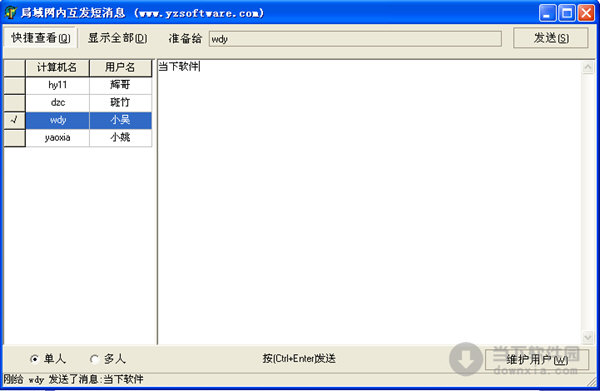Select computer name yaoxia cell
Image resolution: width=600 pixels, height=391 pixels.
57,138
